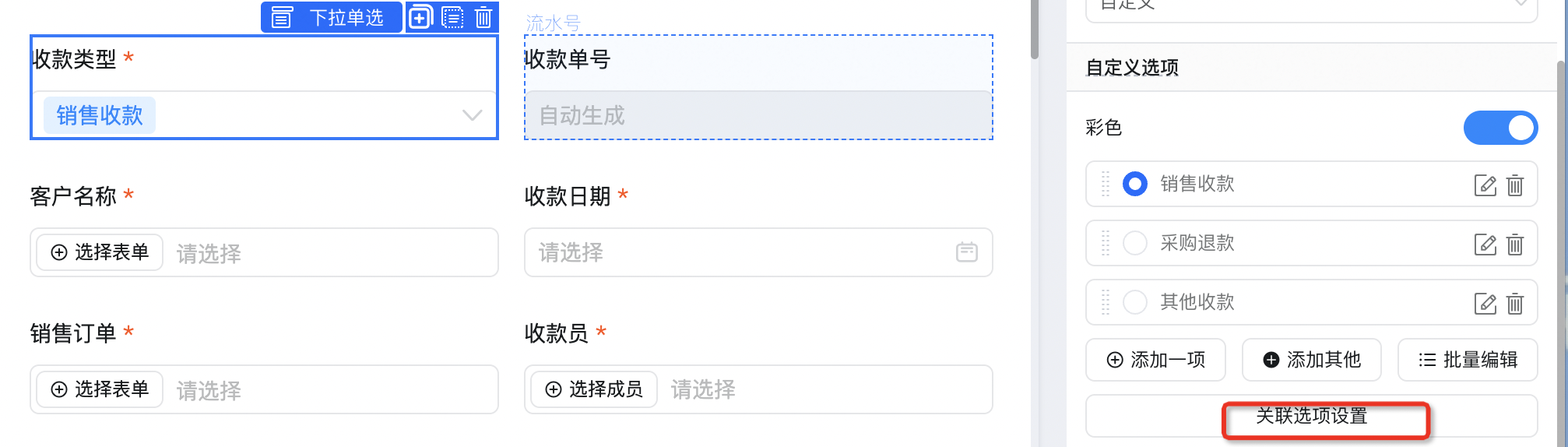Viewport: 1568px width, 447px height.
Task: Delete the 销售收款 option with trash icon
Action: click(x=1515, y=185)
